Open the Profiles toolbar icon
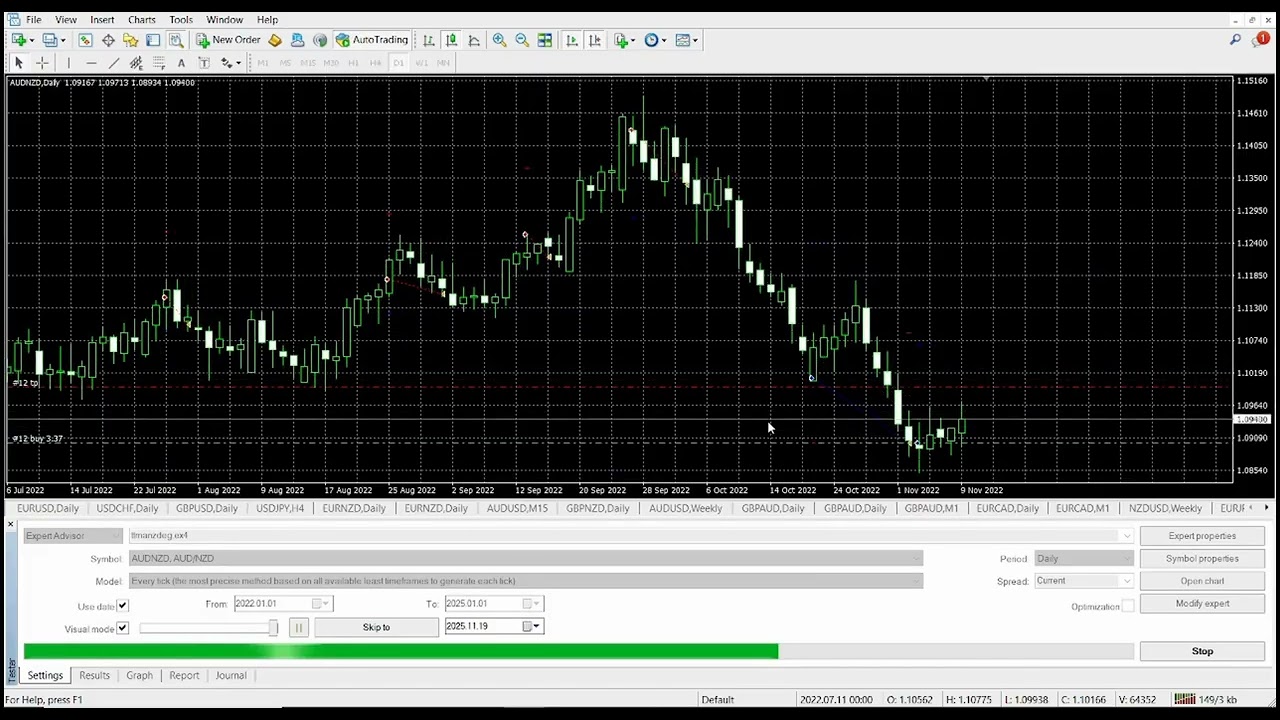1280x720 pixels. (x=50, y=40)
